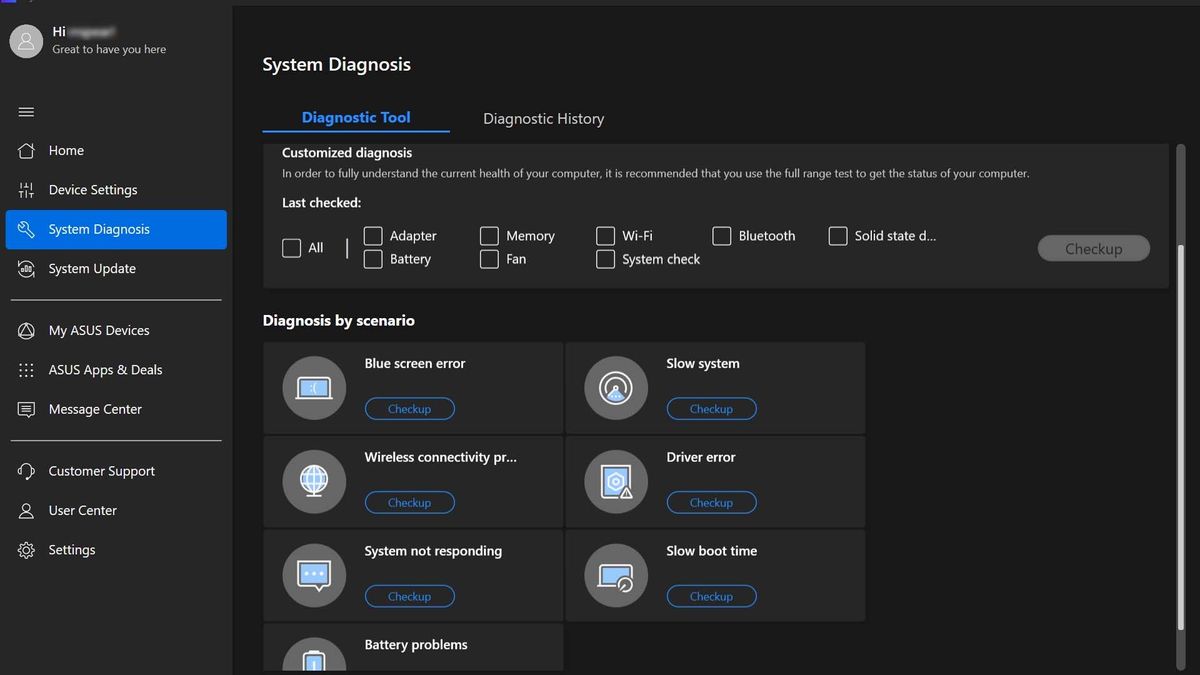
Task: Run Checkup for Slow boot time
Action: [711, 596]
